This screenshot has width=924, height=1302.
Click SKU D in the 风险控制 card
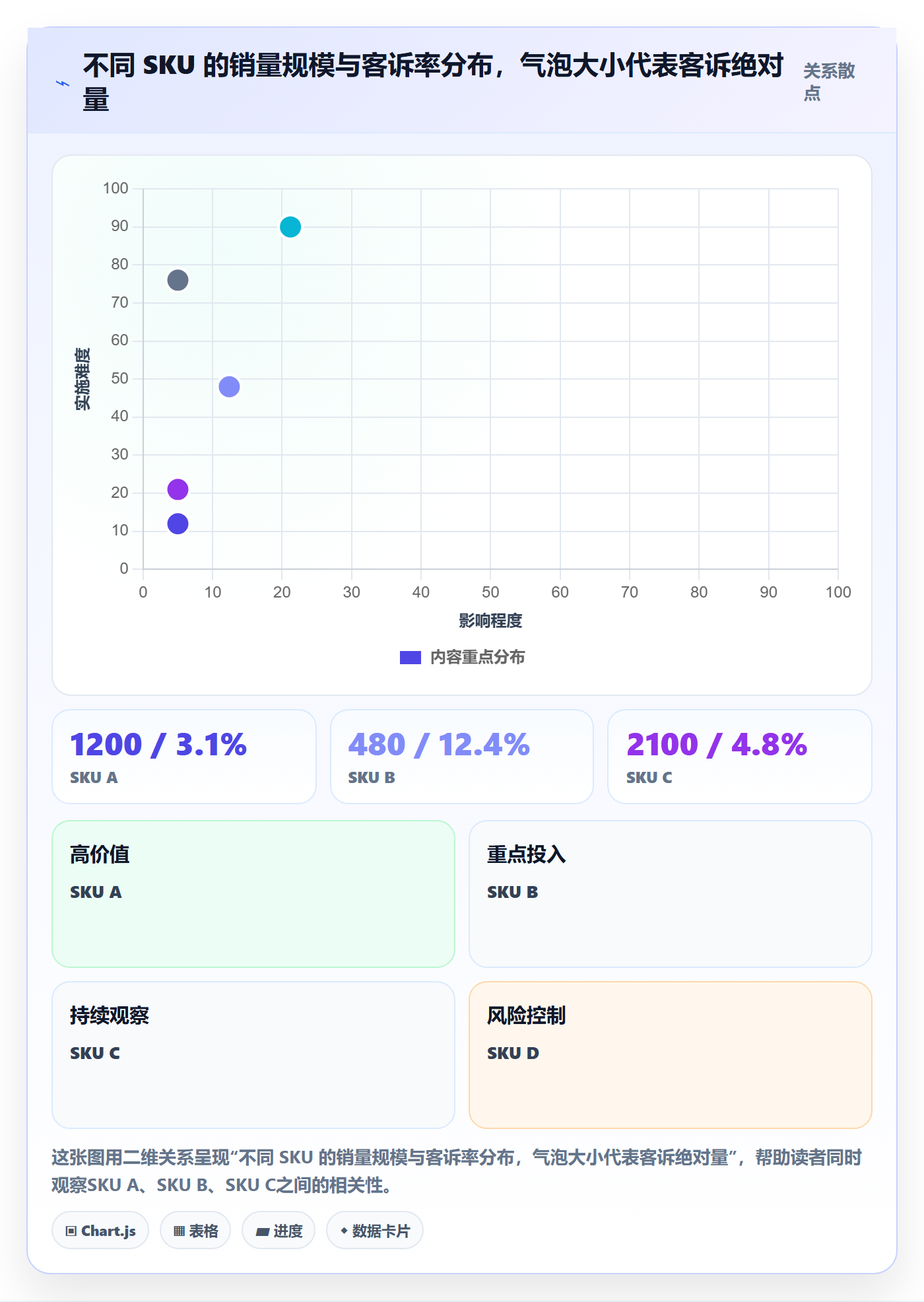513,1053
